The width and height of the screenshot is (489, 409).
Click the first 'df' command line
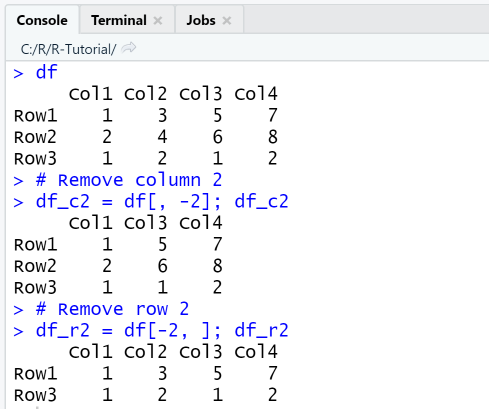point(47,72)
